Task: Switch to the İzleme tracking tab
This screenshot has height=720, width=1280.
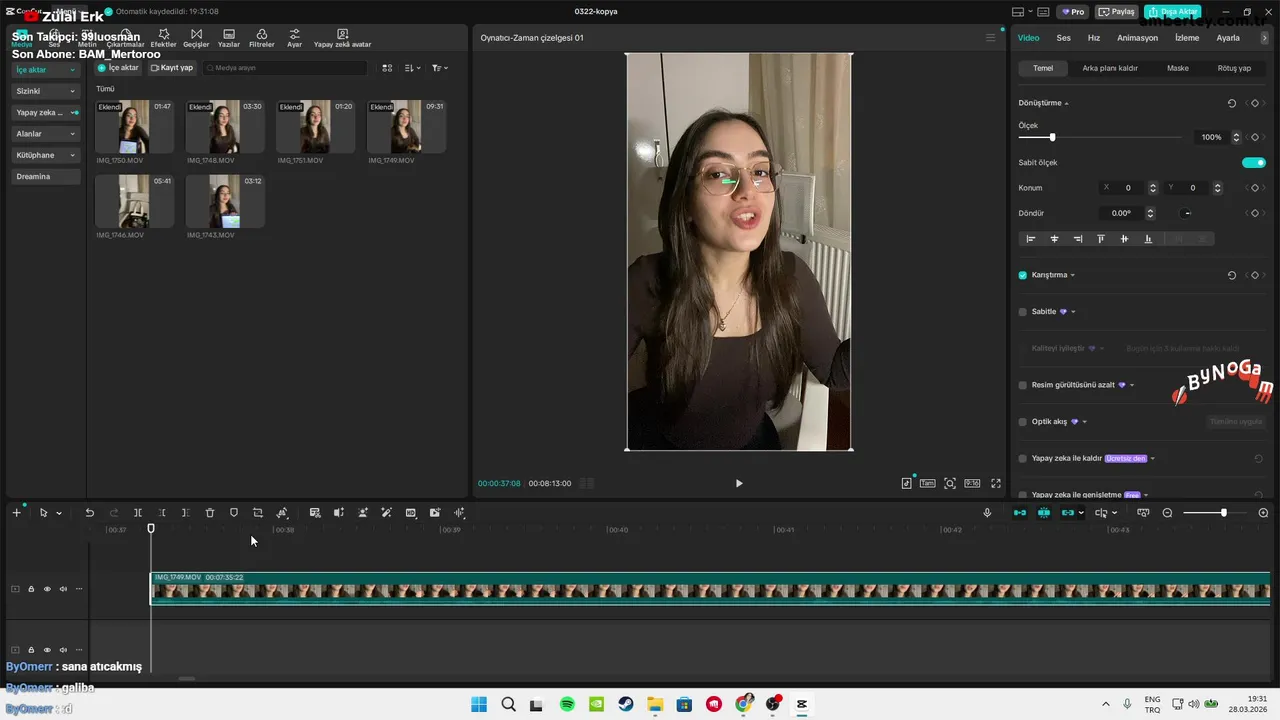Action: tap(1187, 38)
